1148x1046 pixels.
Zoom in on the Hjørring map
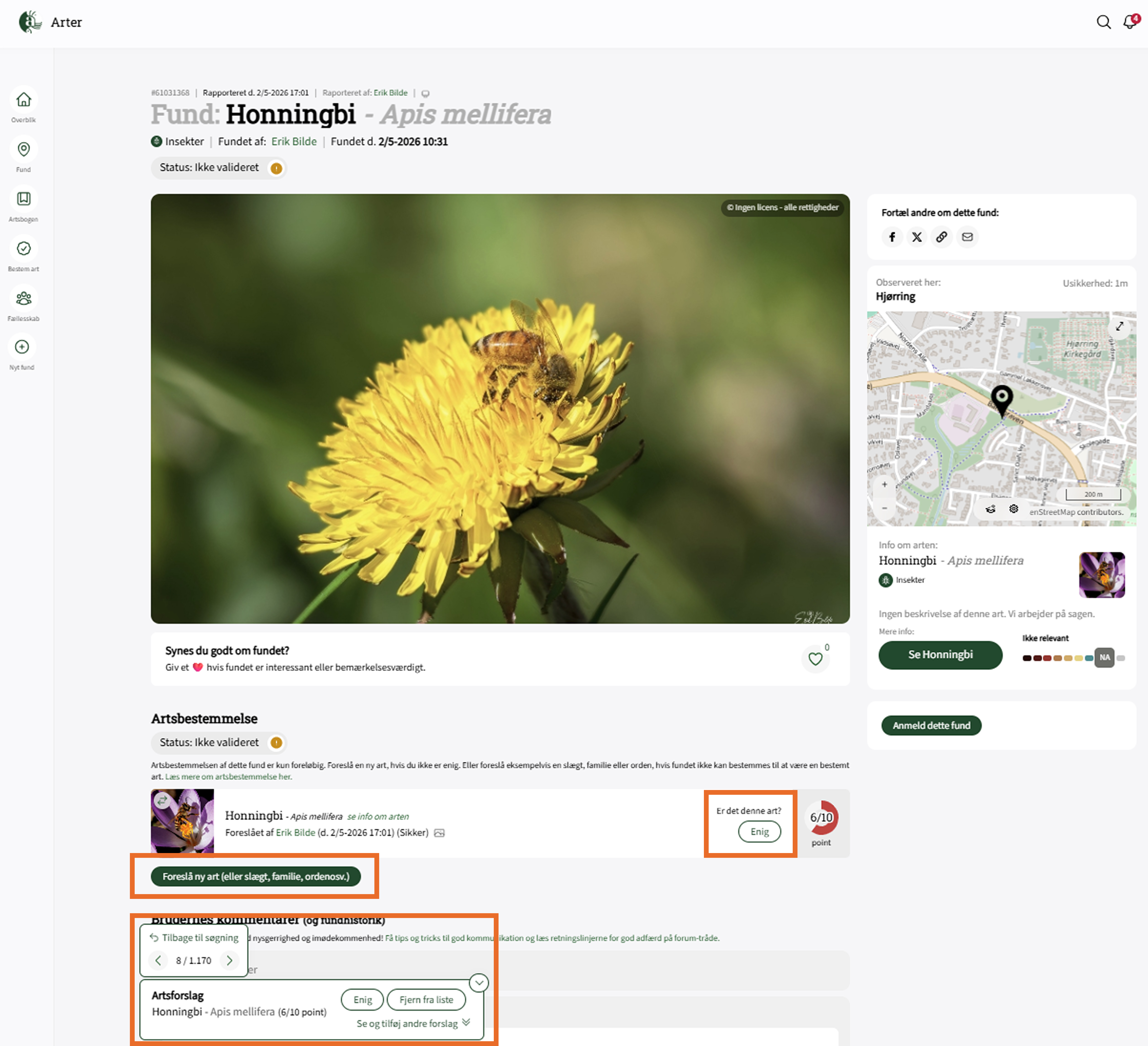[x=884, y=485]
